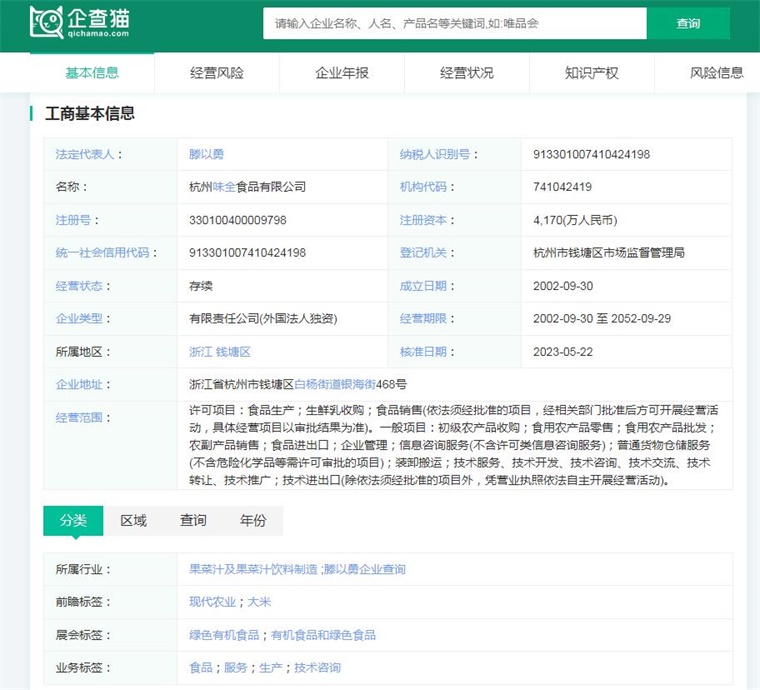Click the green 查询 search button
This screenshot has height=690, width=760.
pyautogui.click(x=688, y=23)
